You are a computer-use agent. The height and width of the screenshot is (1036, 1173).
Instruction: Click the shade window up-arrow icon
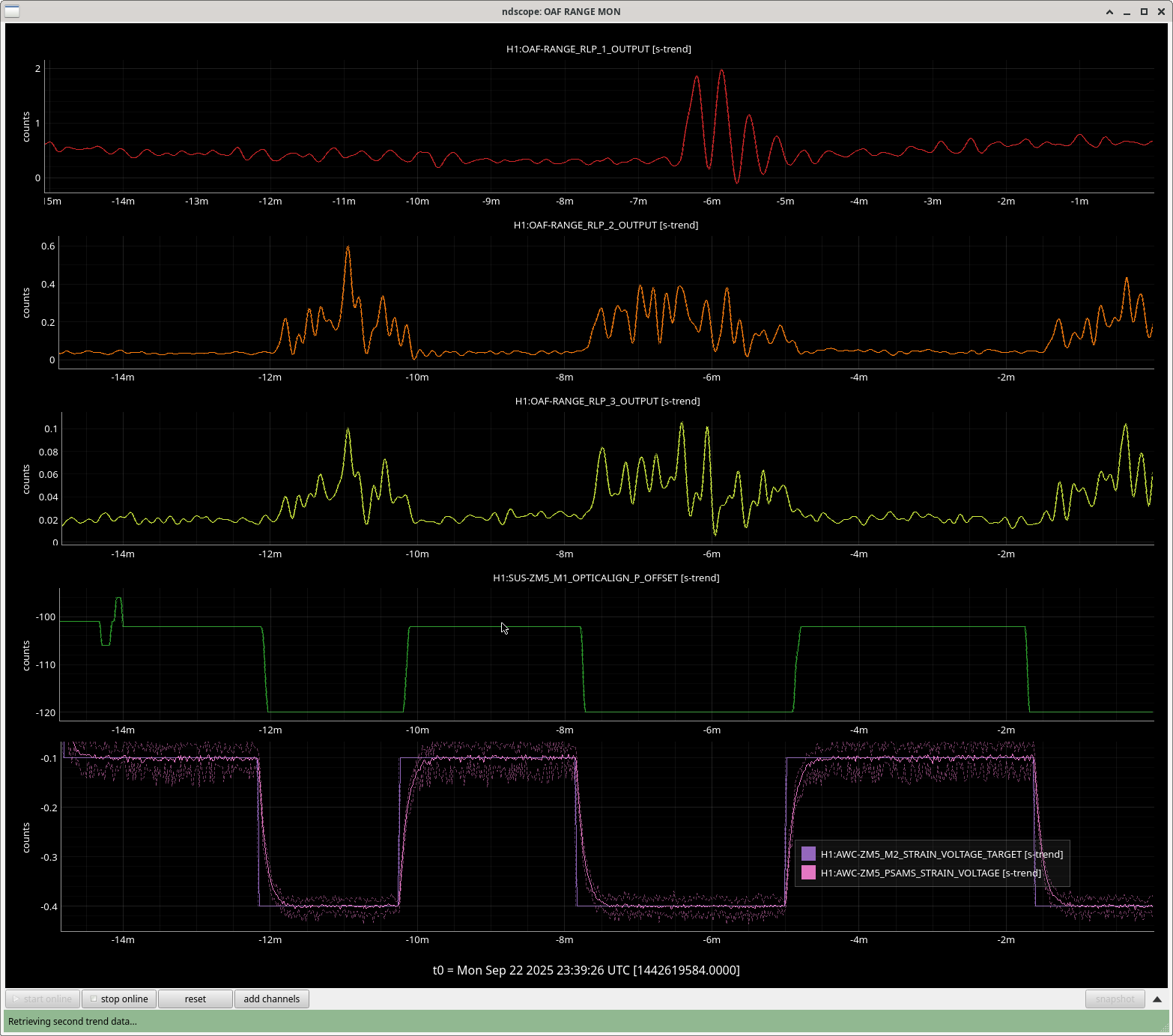[x=1109, y=11]
